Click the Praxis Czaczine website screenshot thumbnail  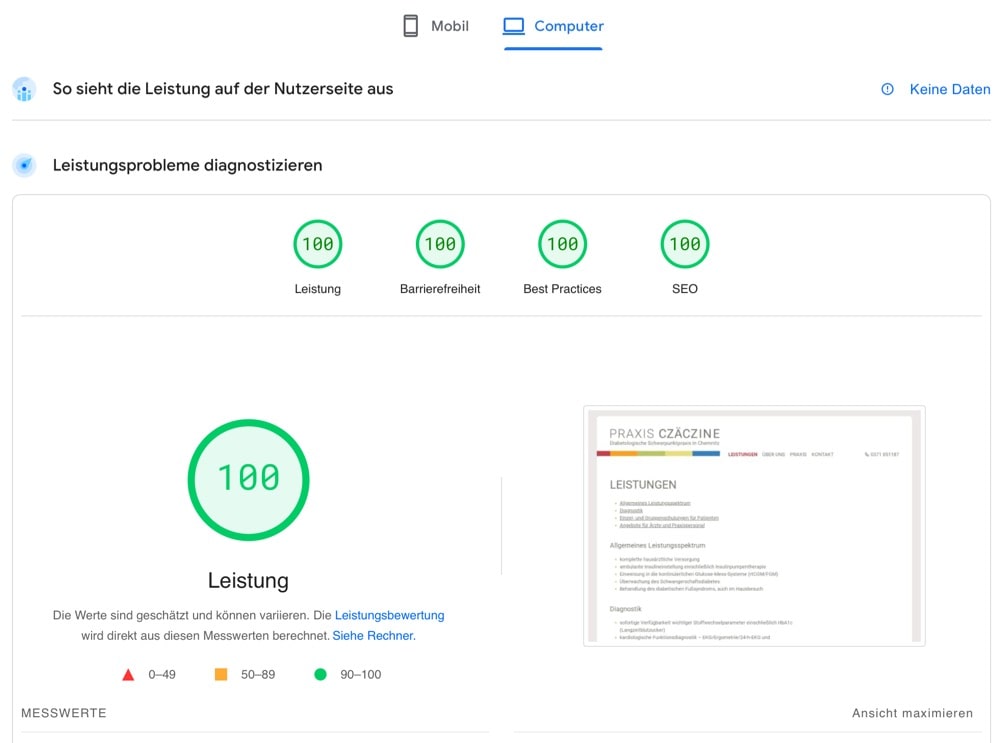[x=754, y=525]
